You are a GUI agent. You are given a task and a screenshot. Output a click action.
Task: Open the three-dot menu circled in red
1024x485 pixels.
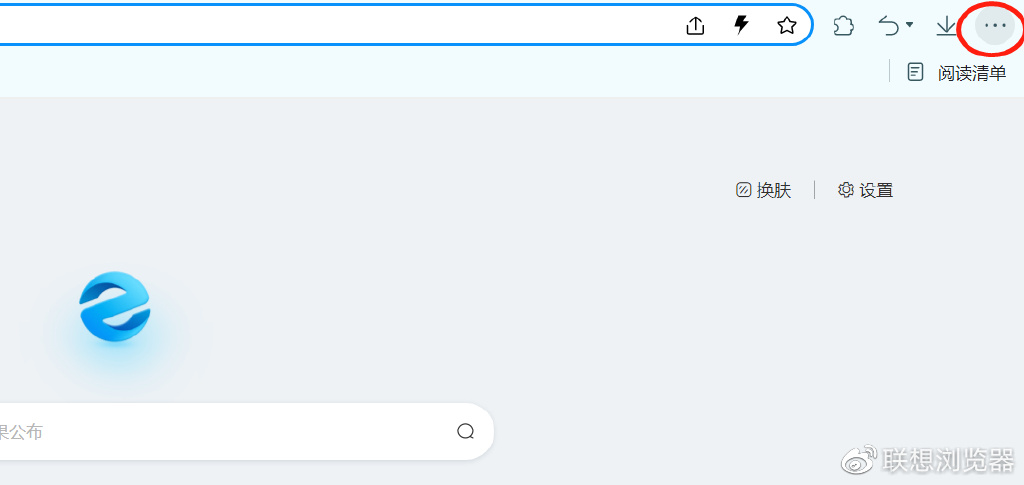click(995, 25)
